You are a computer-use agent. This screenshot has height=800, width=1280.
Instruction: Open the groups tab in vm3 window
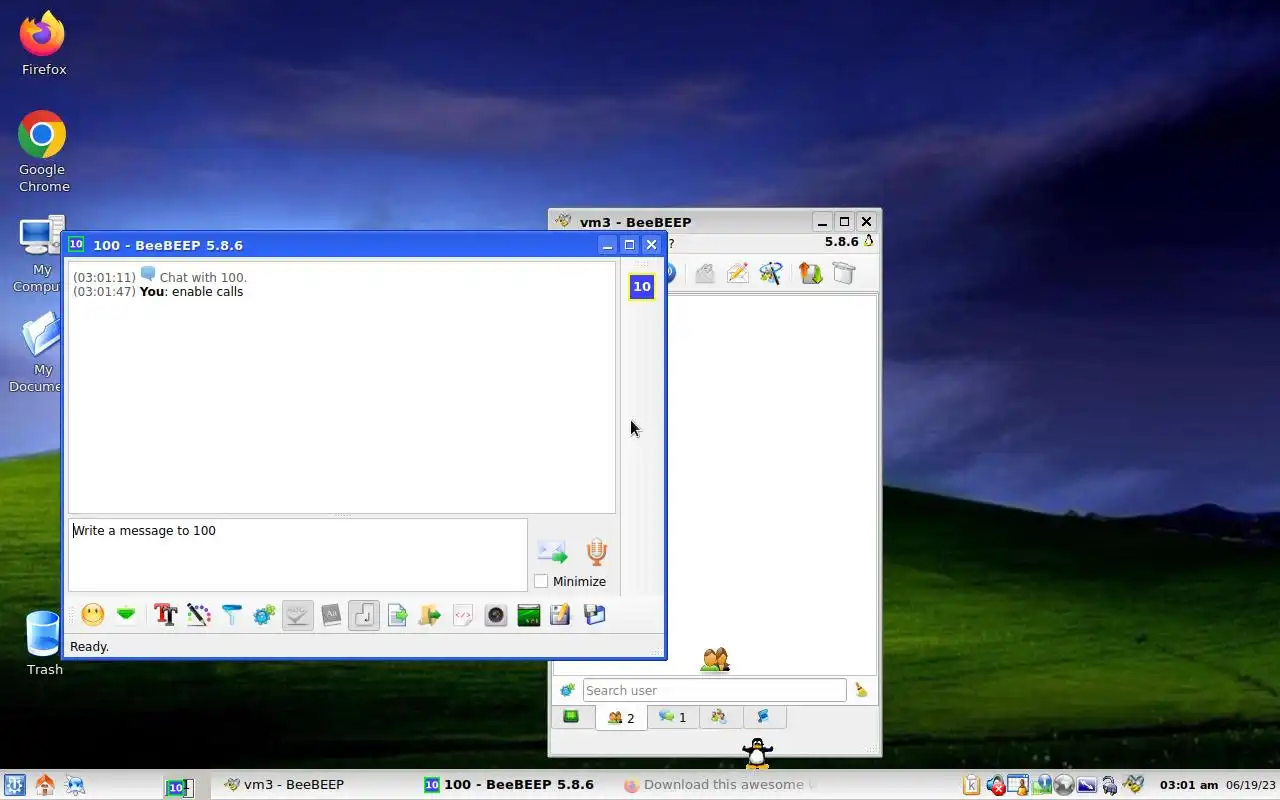point(719,717)
